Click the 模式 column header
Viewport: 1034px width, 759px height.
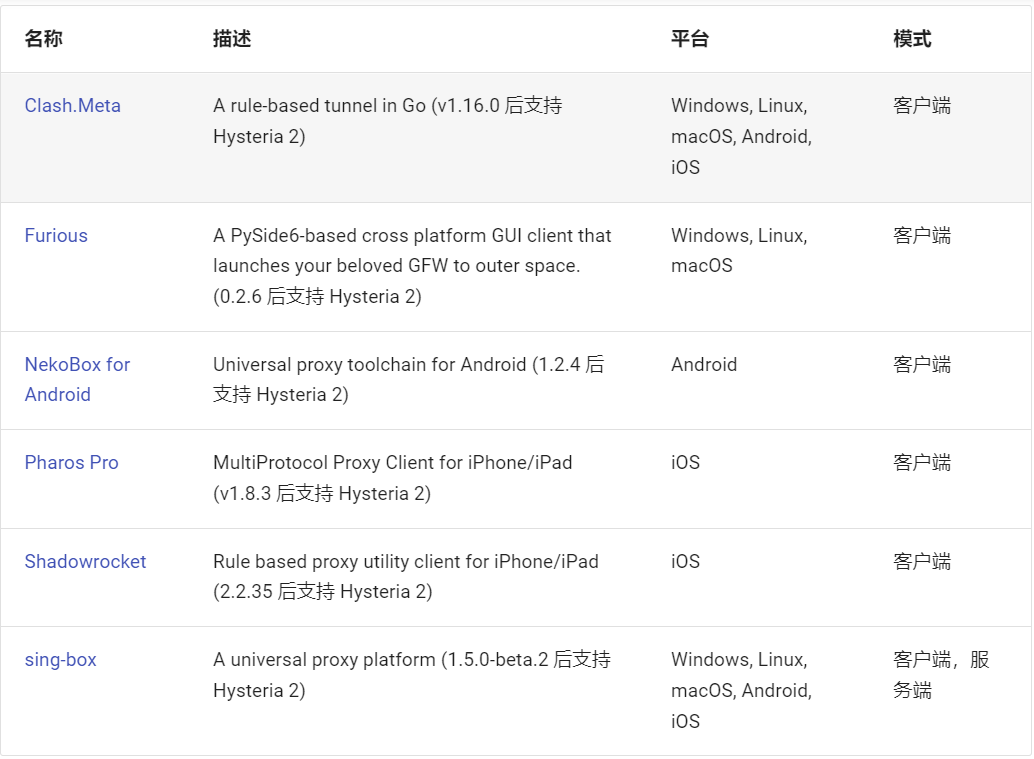point(912,38)
